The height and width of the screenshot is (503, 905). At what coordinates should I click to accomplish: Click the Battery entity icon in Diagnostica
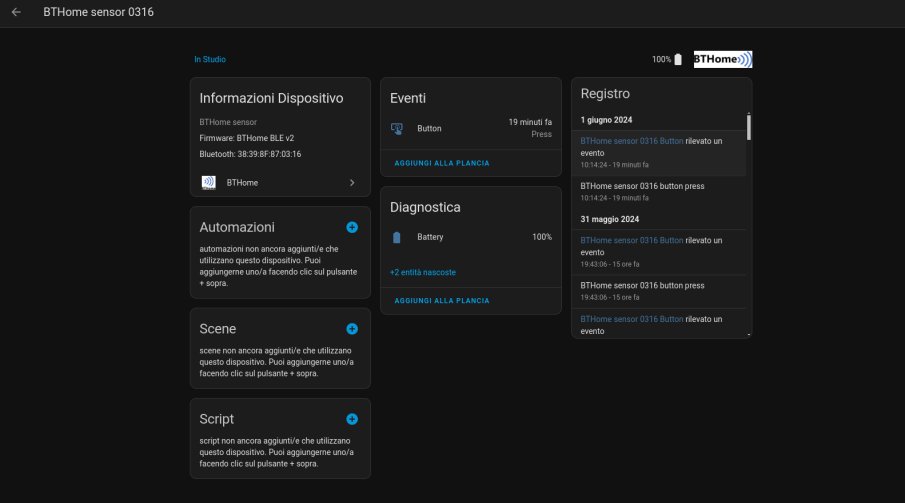(x=397, y=237)
